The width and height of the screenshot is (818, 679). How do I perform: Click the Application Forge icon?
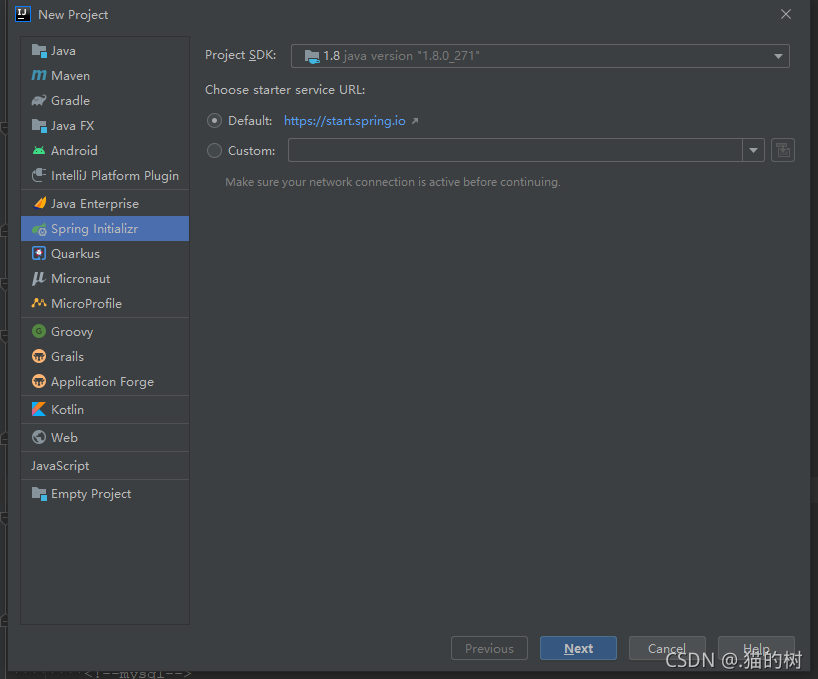(39, 381)
